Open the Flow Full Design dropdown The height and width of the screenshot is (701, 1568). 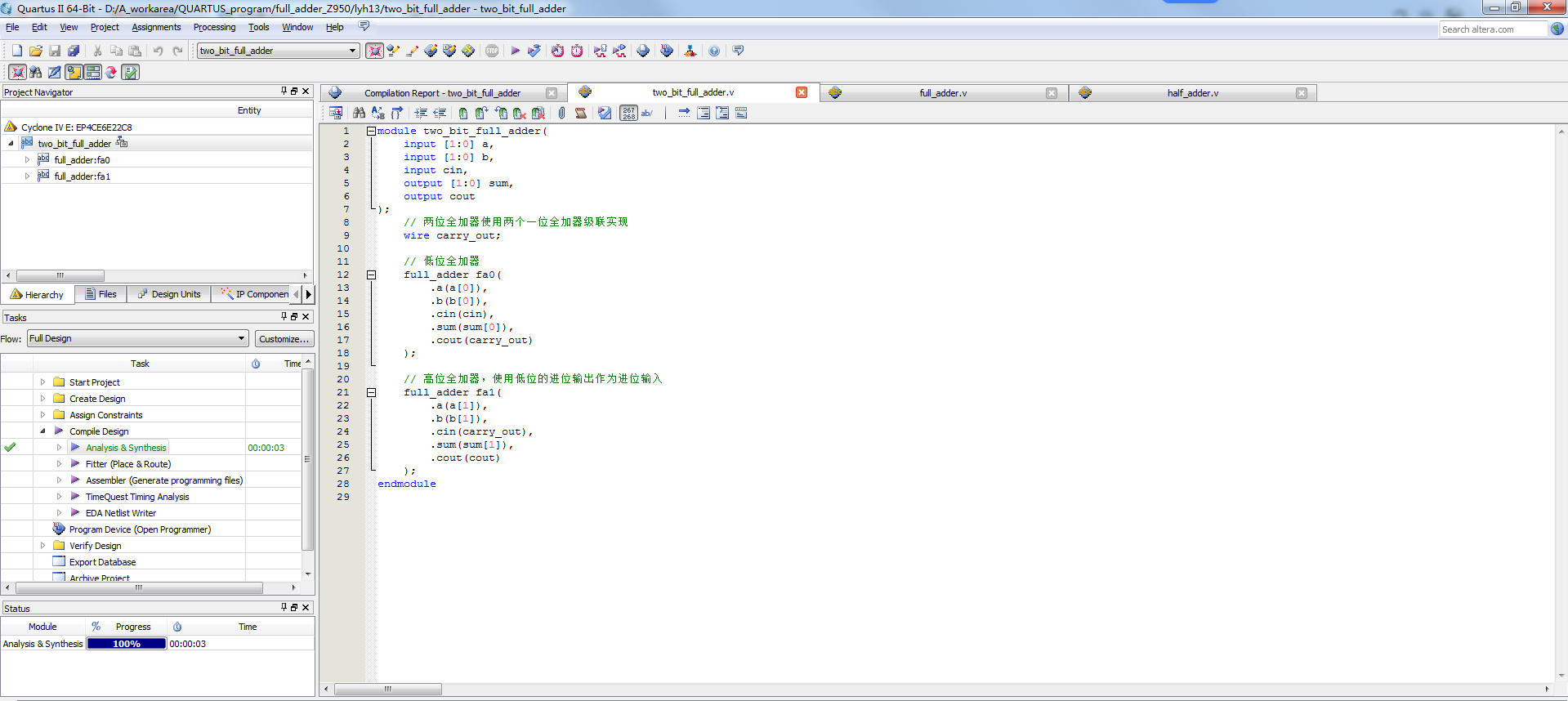(241, 338)
